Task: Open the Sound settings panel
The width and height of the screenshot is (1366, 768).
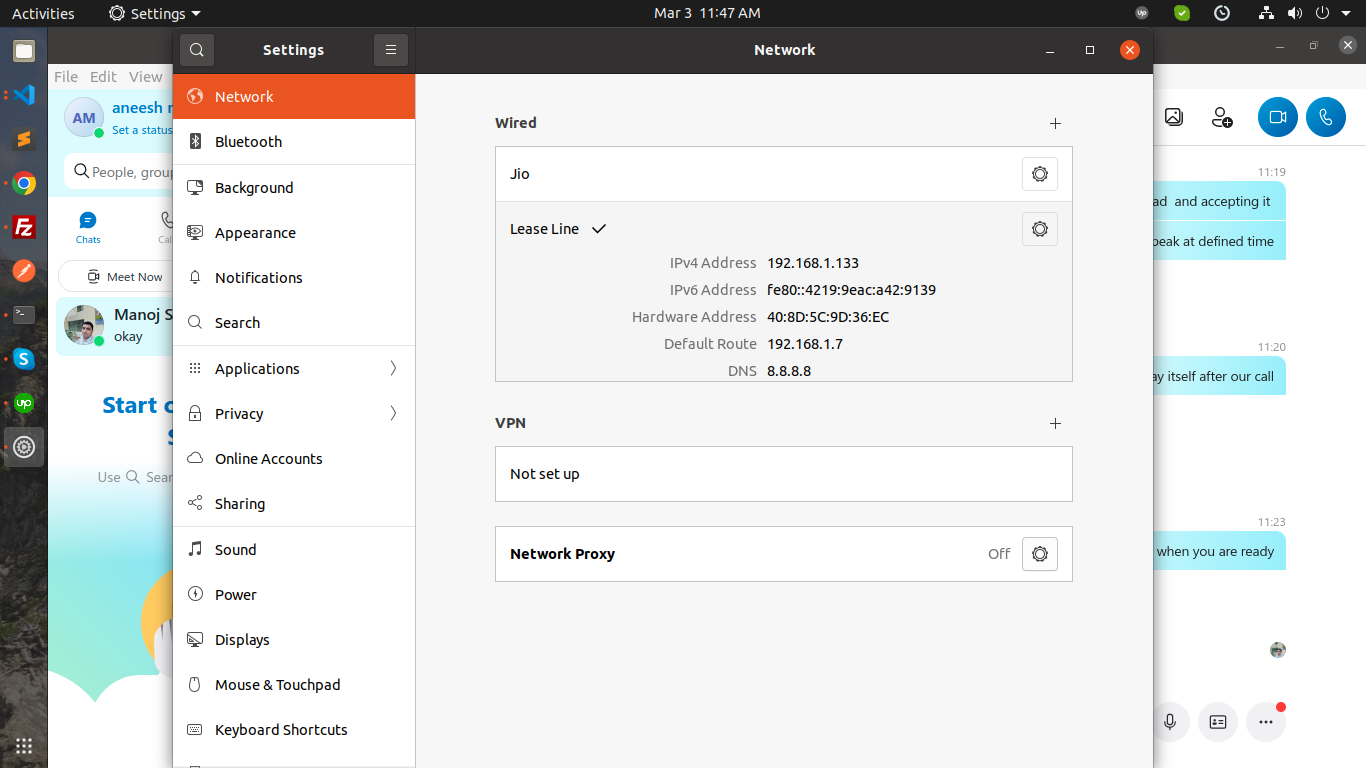Action: point(293,550)
